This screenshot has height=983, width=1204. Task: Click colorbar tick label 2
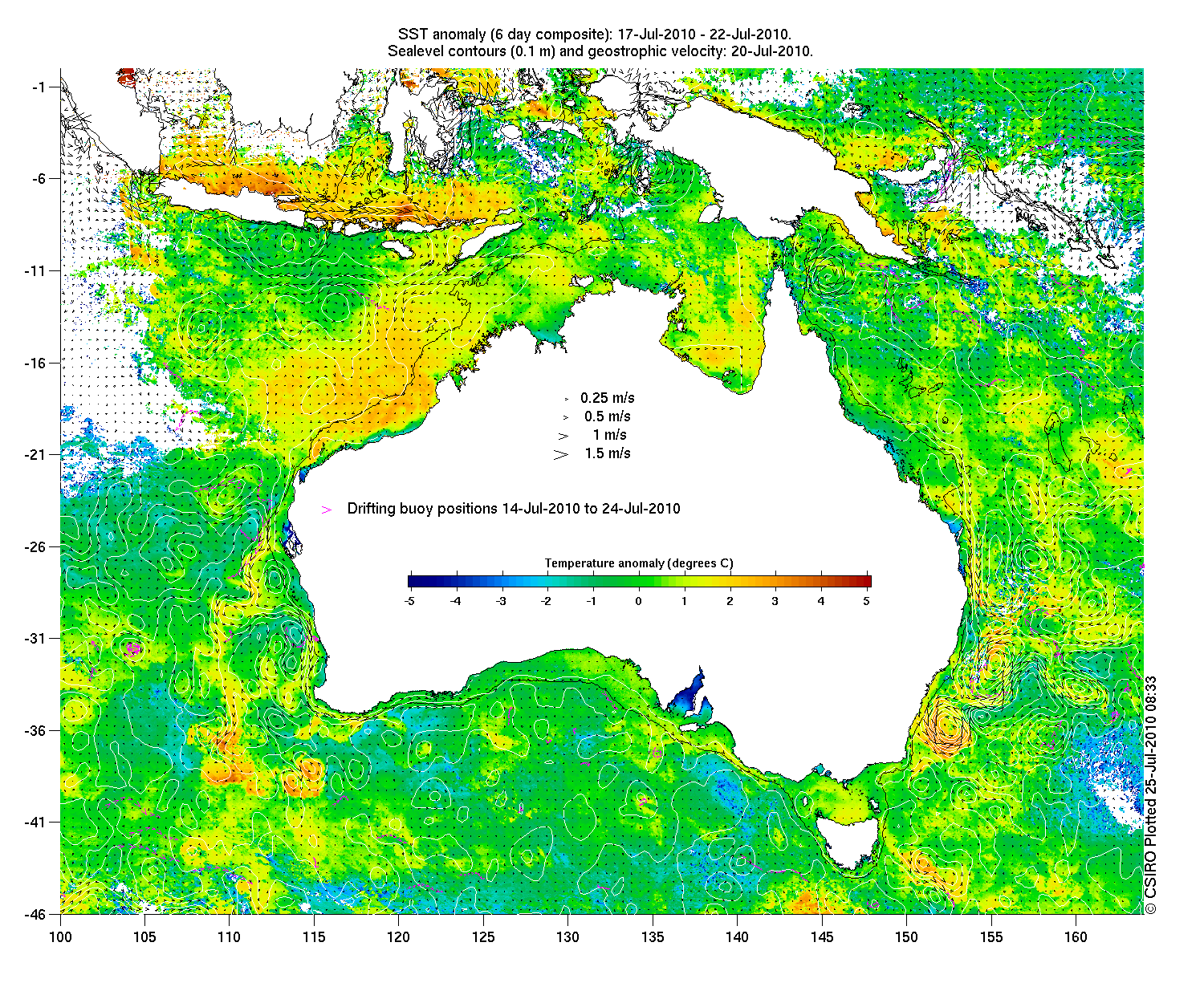pyautogui.click(x=730, y=601)
